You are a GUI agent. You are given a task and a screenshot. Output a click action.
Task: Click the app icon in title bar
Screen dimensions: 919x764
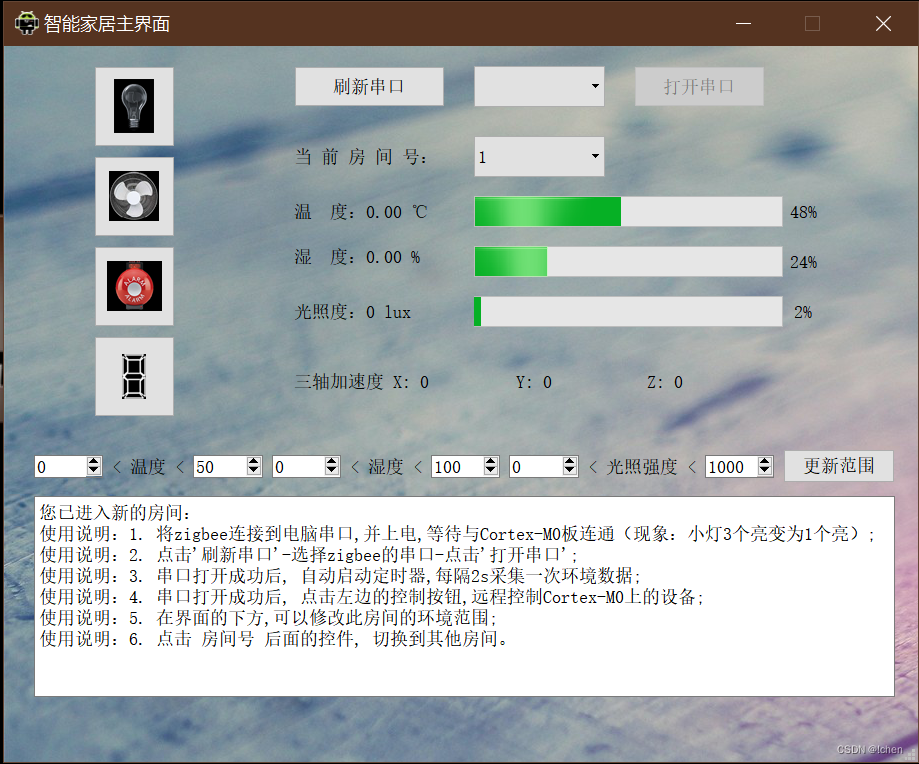[26, 23]
